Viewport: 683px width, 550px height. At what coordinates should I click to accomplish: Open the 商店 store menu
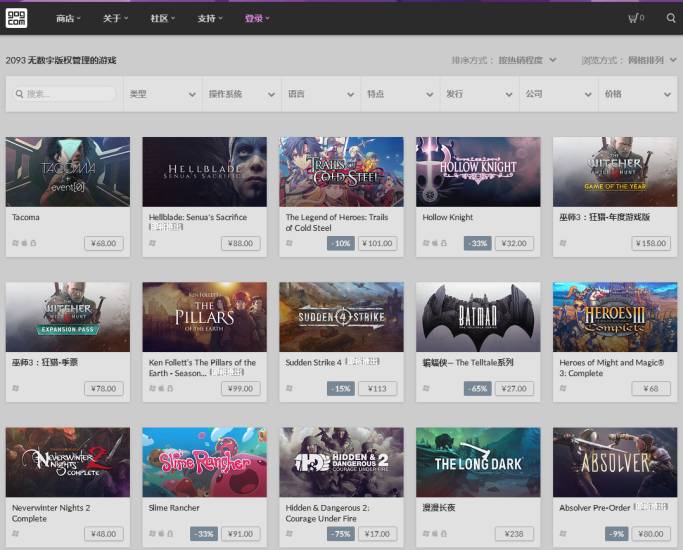[69, 18]
